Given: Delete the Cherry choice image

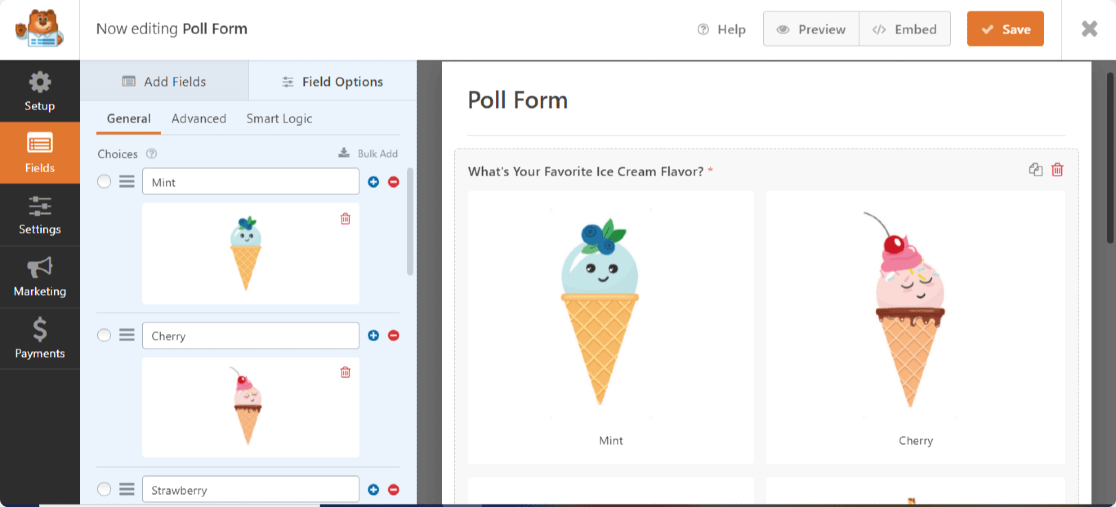Looking at the screenshot, I should pos(345,372).
